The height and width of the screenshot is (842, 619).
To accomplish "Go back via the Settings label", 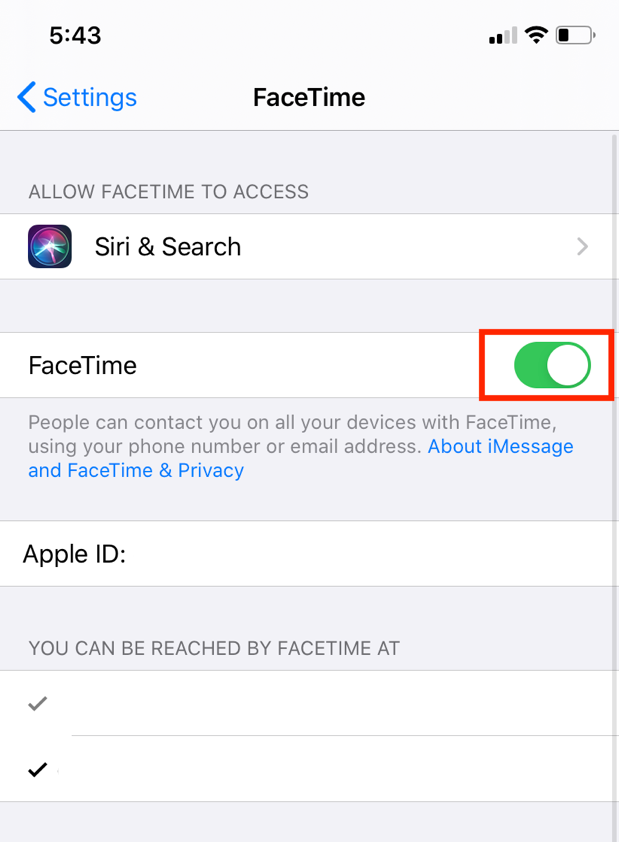I will (89, 97).
